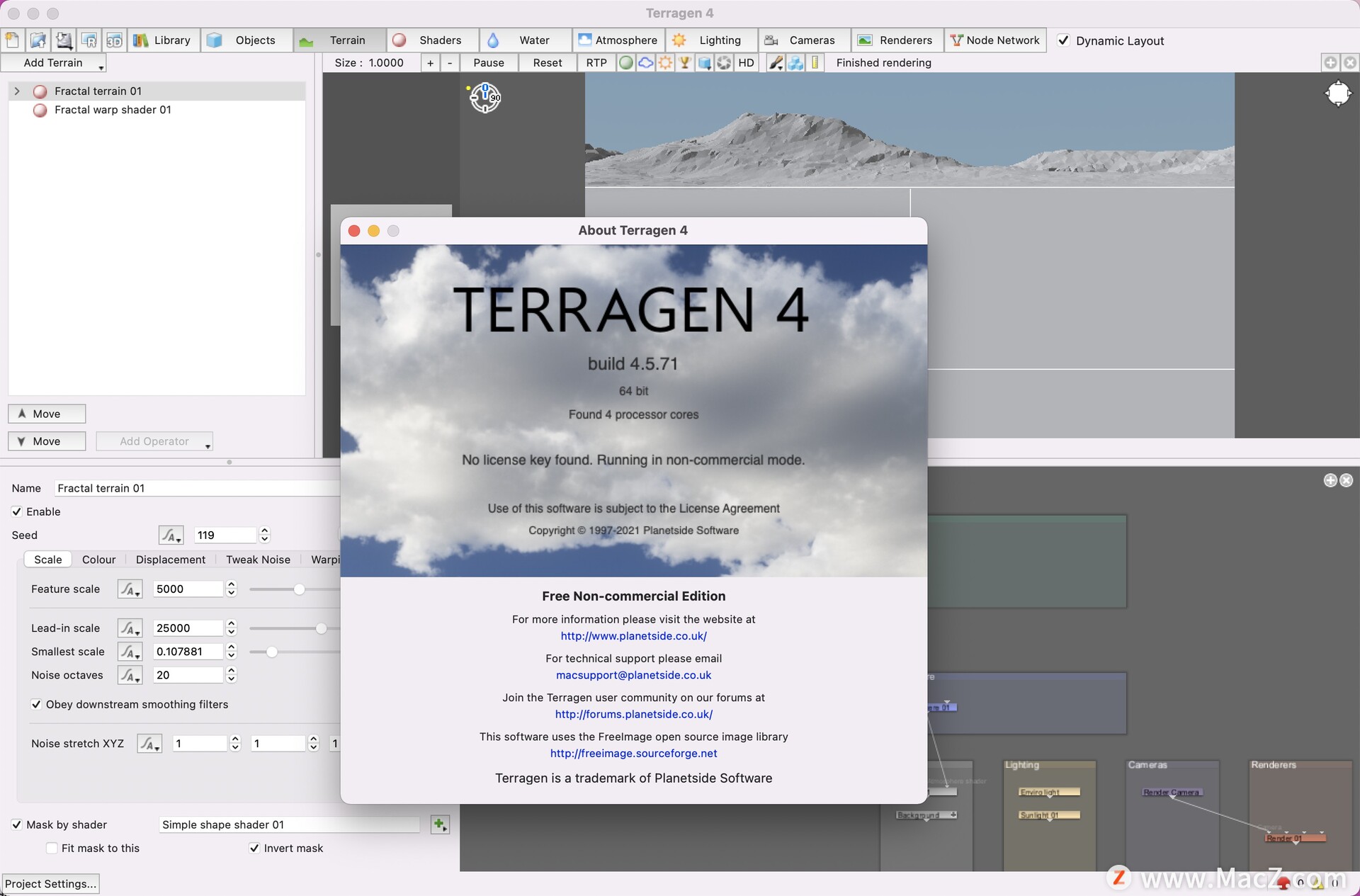The width and height of the screenshot is (1360, 896).
Task: Click the Smallest scale stepper arrows
Action: click(x=231, y=651)
